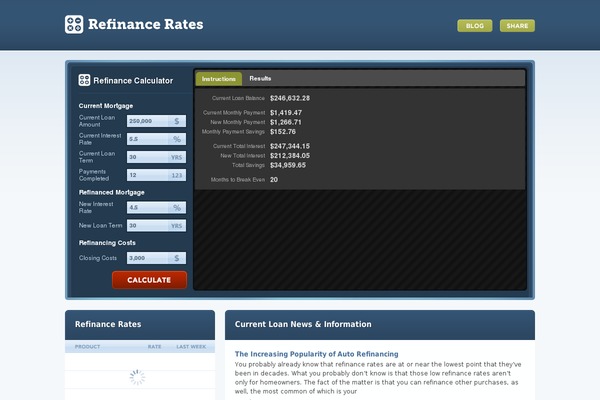Click the Refinance Rates panel heading
Screen dimensions: 600x400
[x=108, y=324]
